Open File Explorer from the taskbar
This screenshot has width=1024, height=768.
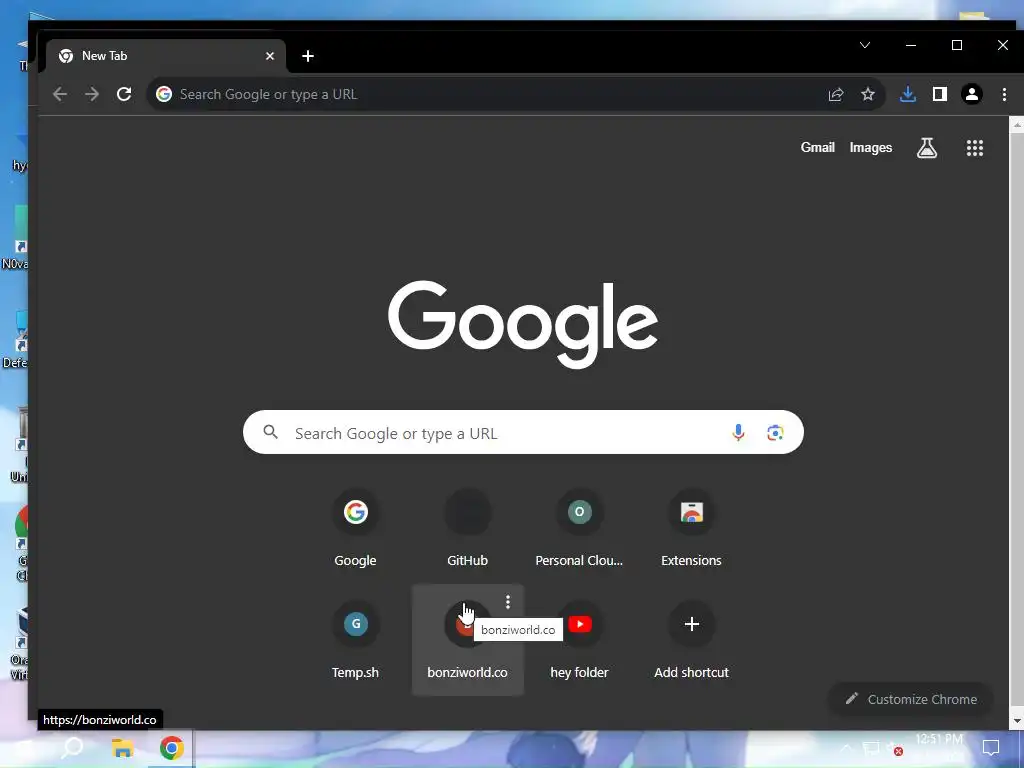click(x=122, y=748)
